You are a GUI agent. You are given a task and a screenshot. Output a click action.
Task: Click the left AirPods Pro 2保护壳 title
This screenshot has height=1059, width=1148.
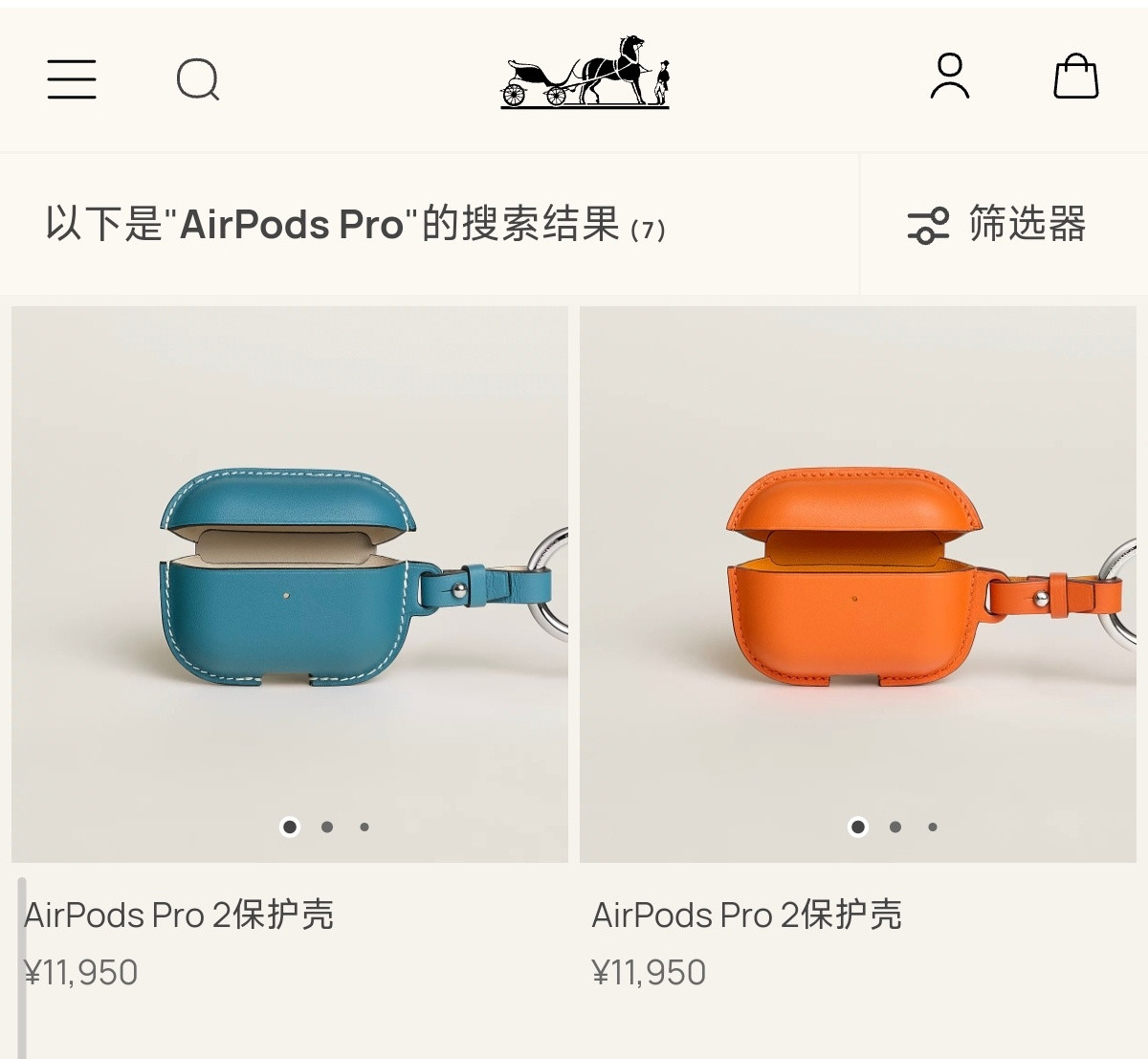click(179, 916)
